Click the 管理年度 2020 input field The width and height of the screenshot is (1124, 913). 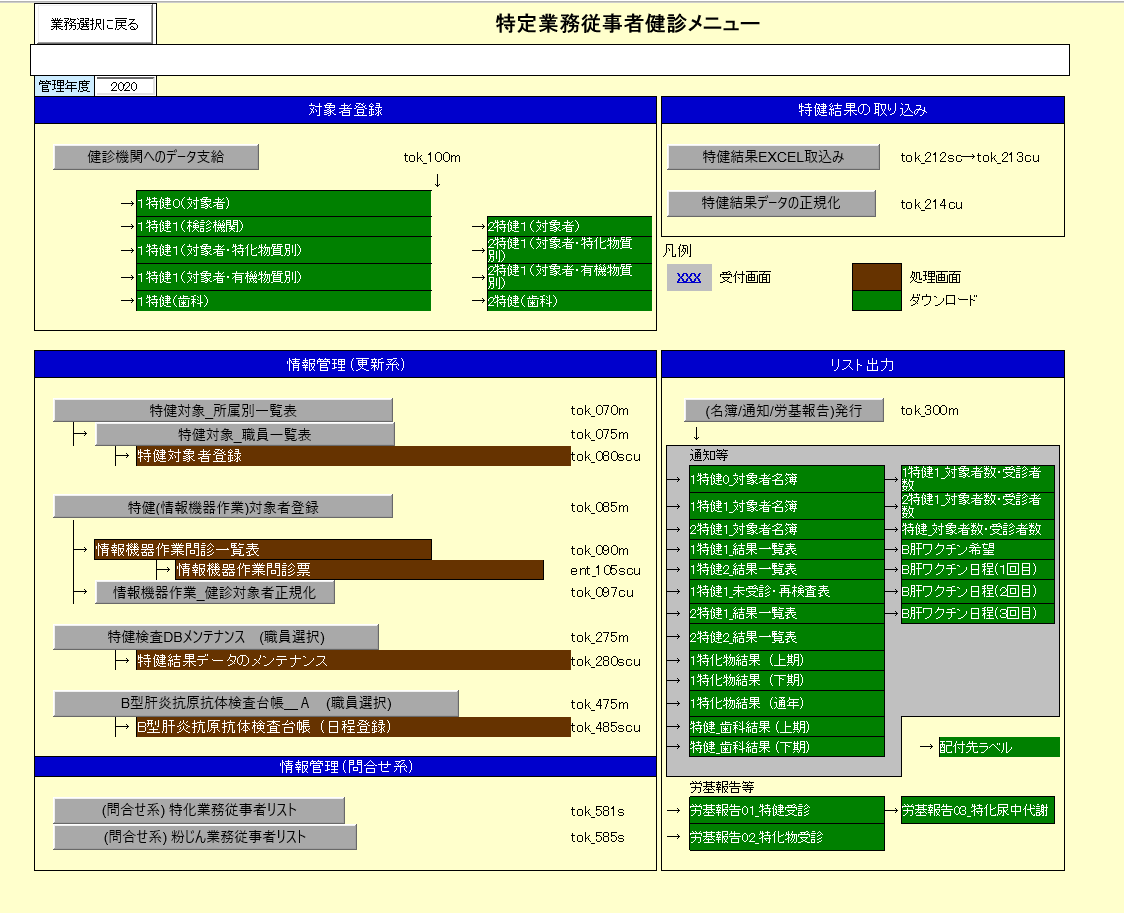tap(125, 86)
